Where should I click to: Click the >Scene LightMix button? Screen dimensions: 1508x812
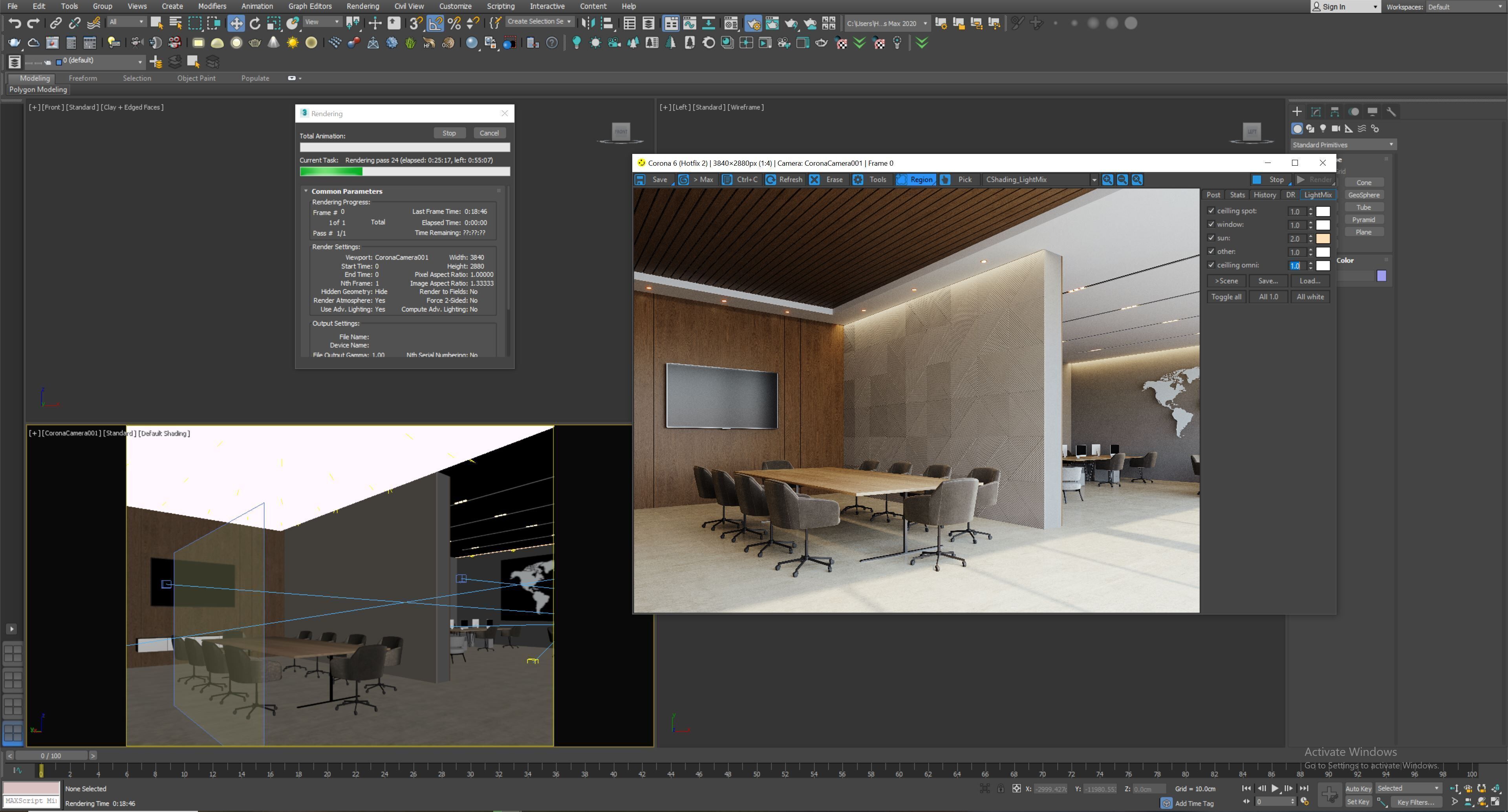pyautogui.click(x=1226, y=281)
